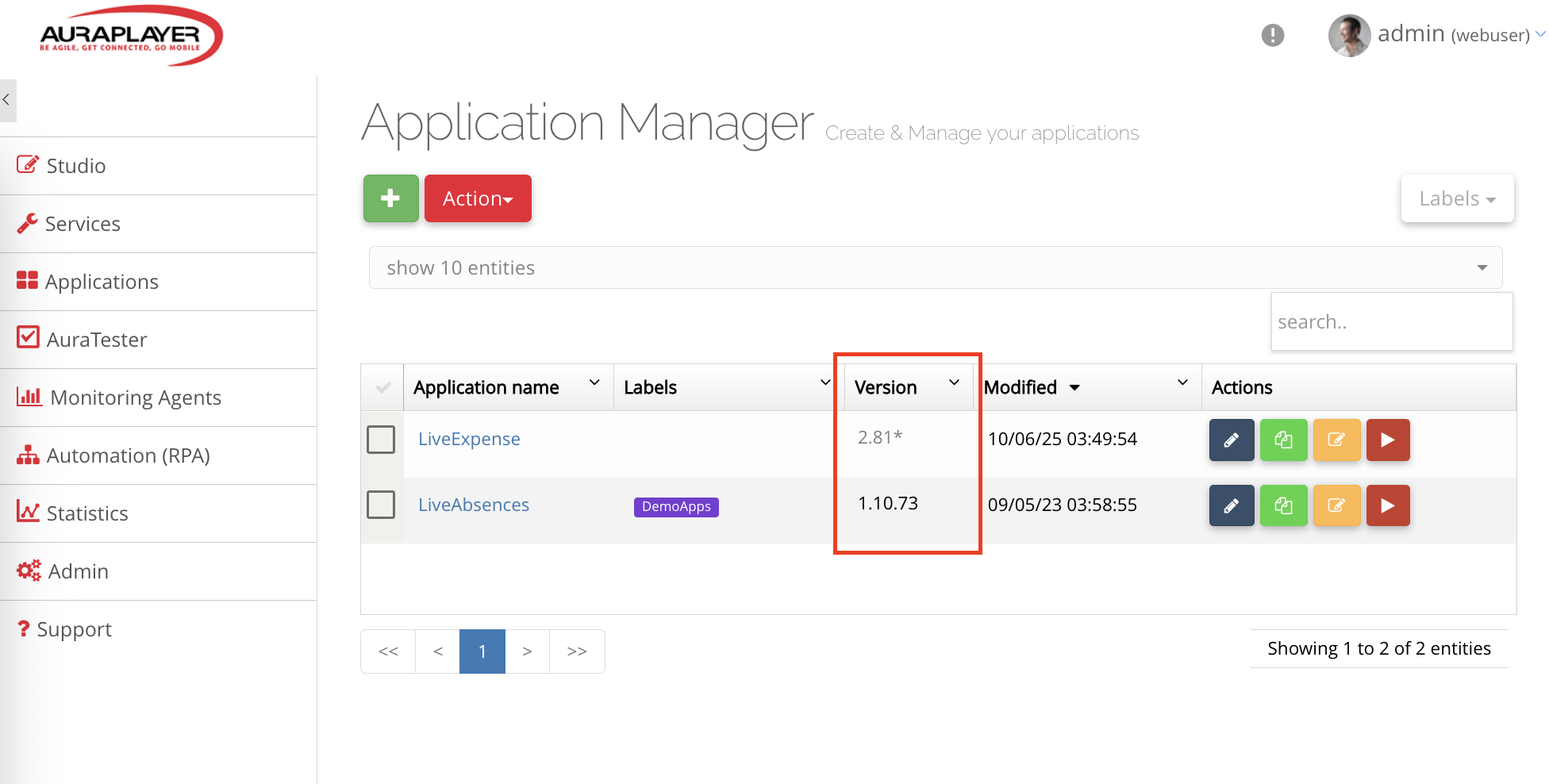The height and width of the screenshot is (784, 1549).
Task: Click orange edit icon for LiveAbsences
Action: (x=1337, y=505)
